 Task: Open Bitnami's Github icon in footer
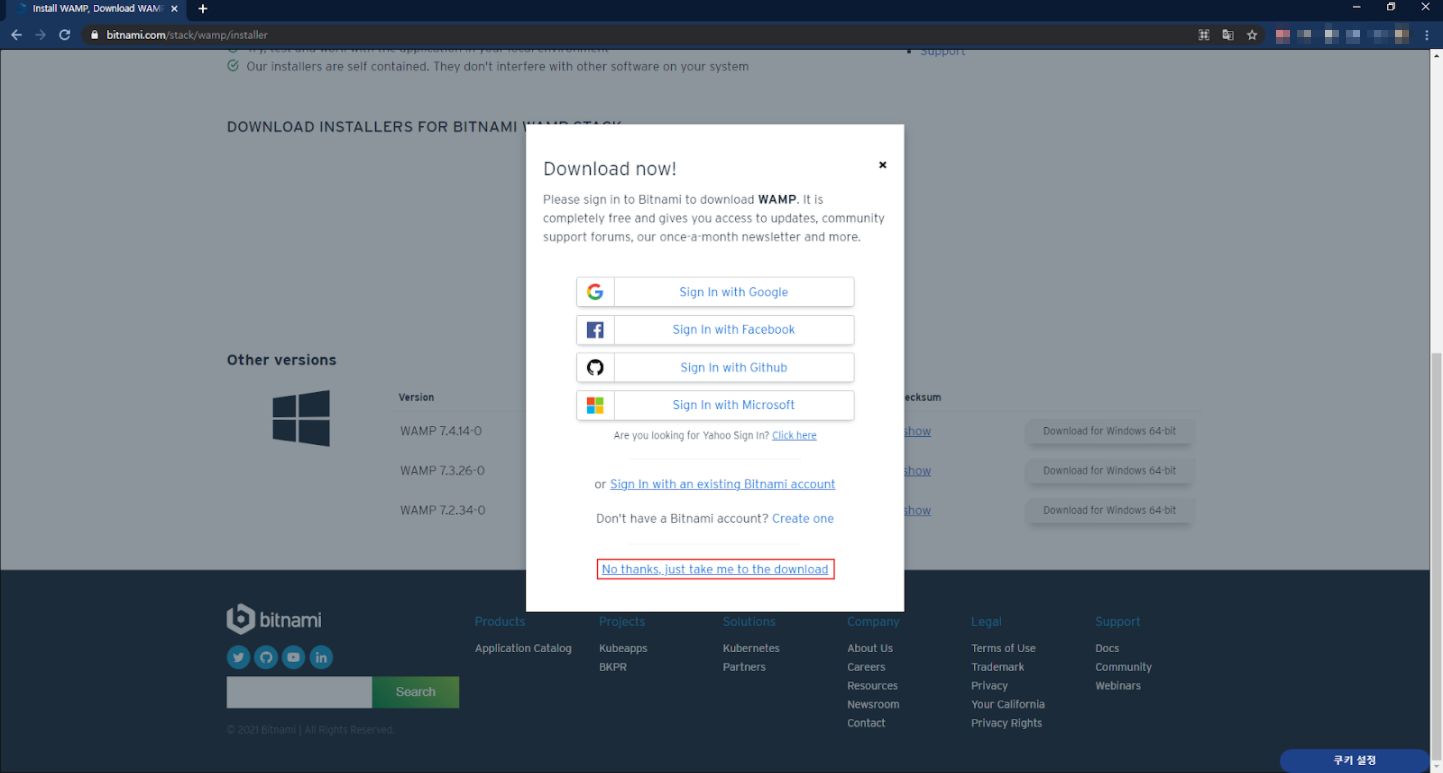click(x=265, y=657)
